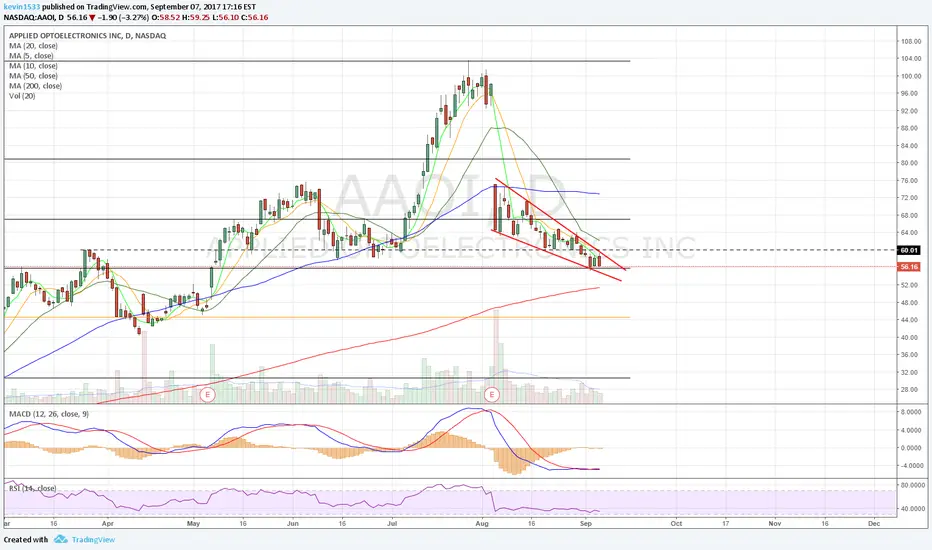Click the 40.0000 RSI axis label
This screenshot has width=932, height=550.
coord(912,509)
